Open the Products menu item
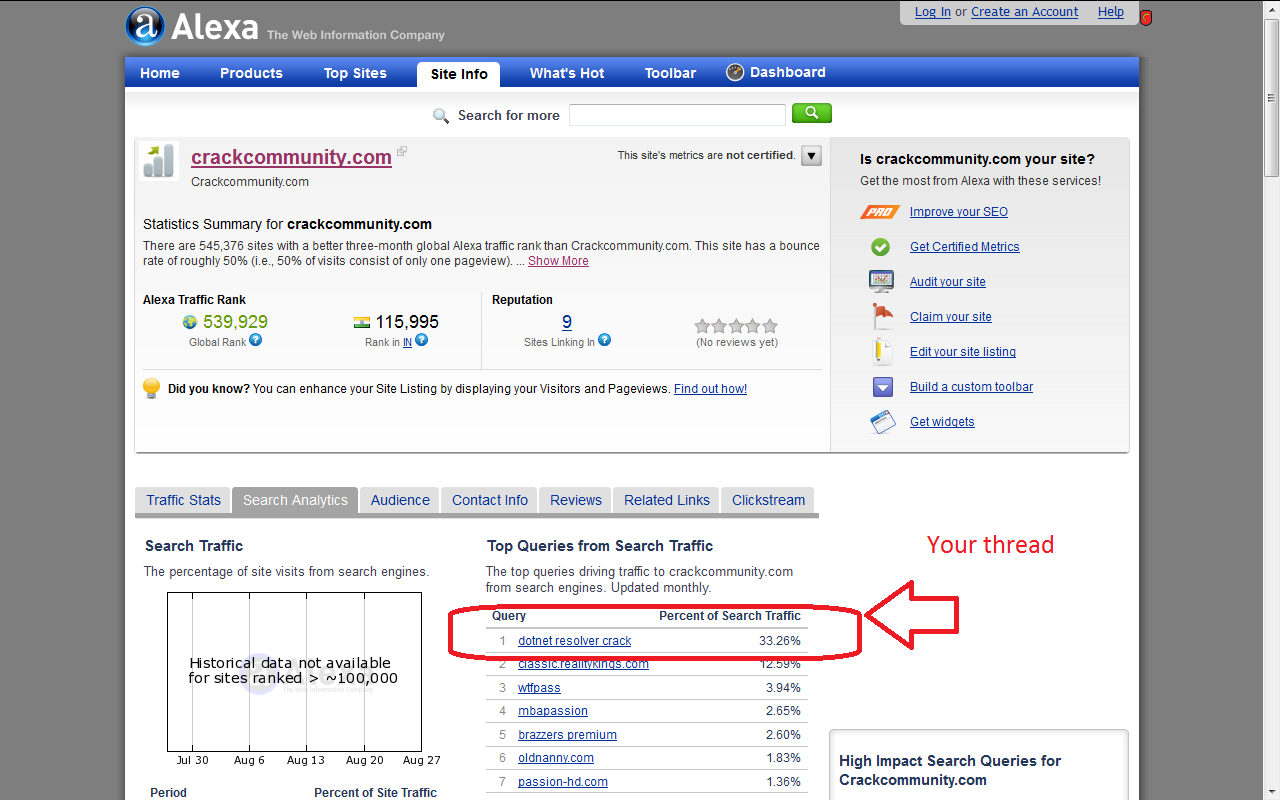This screenshot has width=1280, height=800. coord(251,73)
